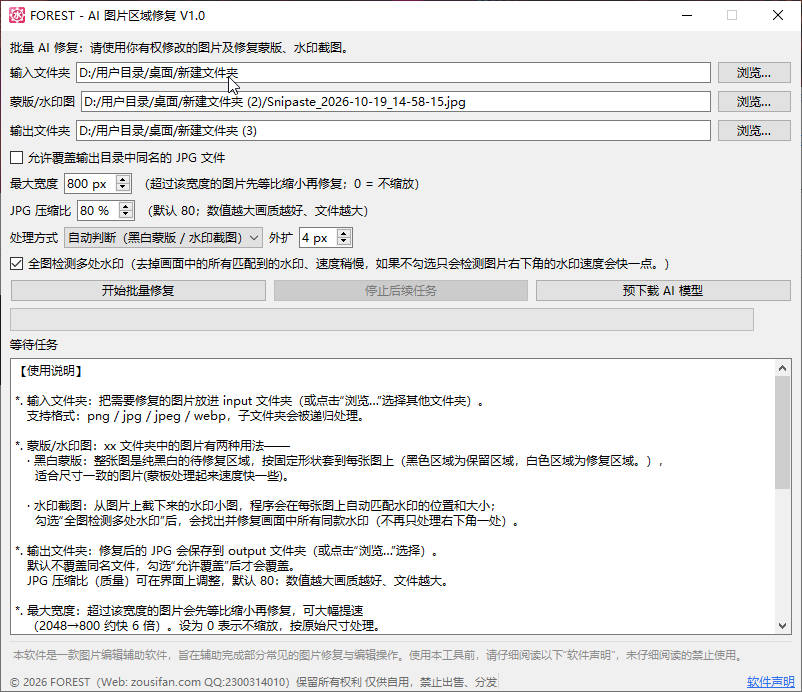Click the 黑白蒙版 explanation line

(x=345, y=461)
